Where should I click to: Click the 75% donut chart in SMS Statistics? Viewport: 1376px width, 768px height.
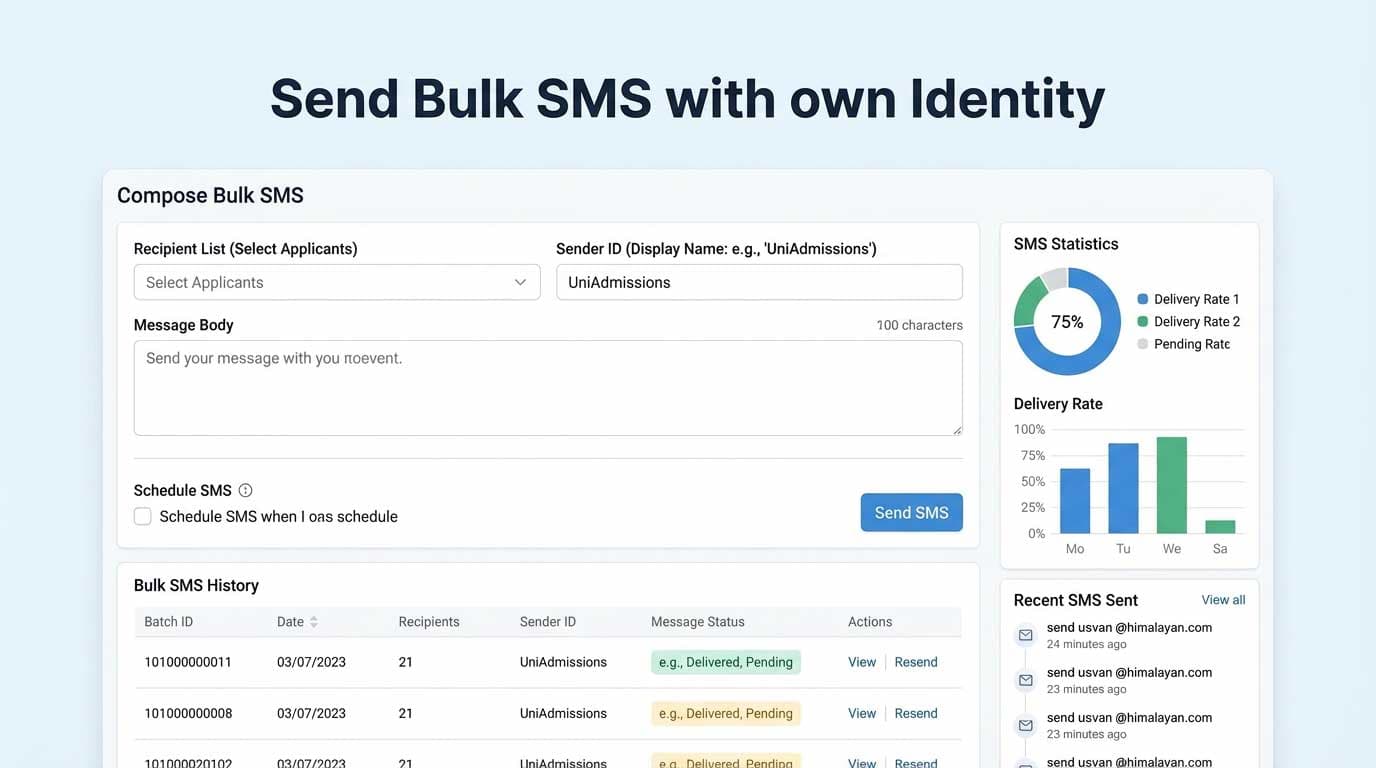pyautogui.click(x=1067, y=321)
